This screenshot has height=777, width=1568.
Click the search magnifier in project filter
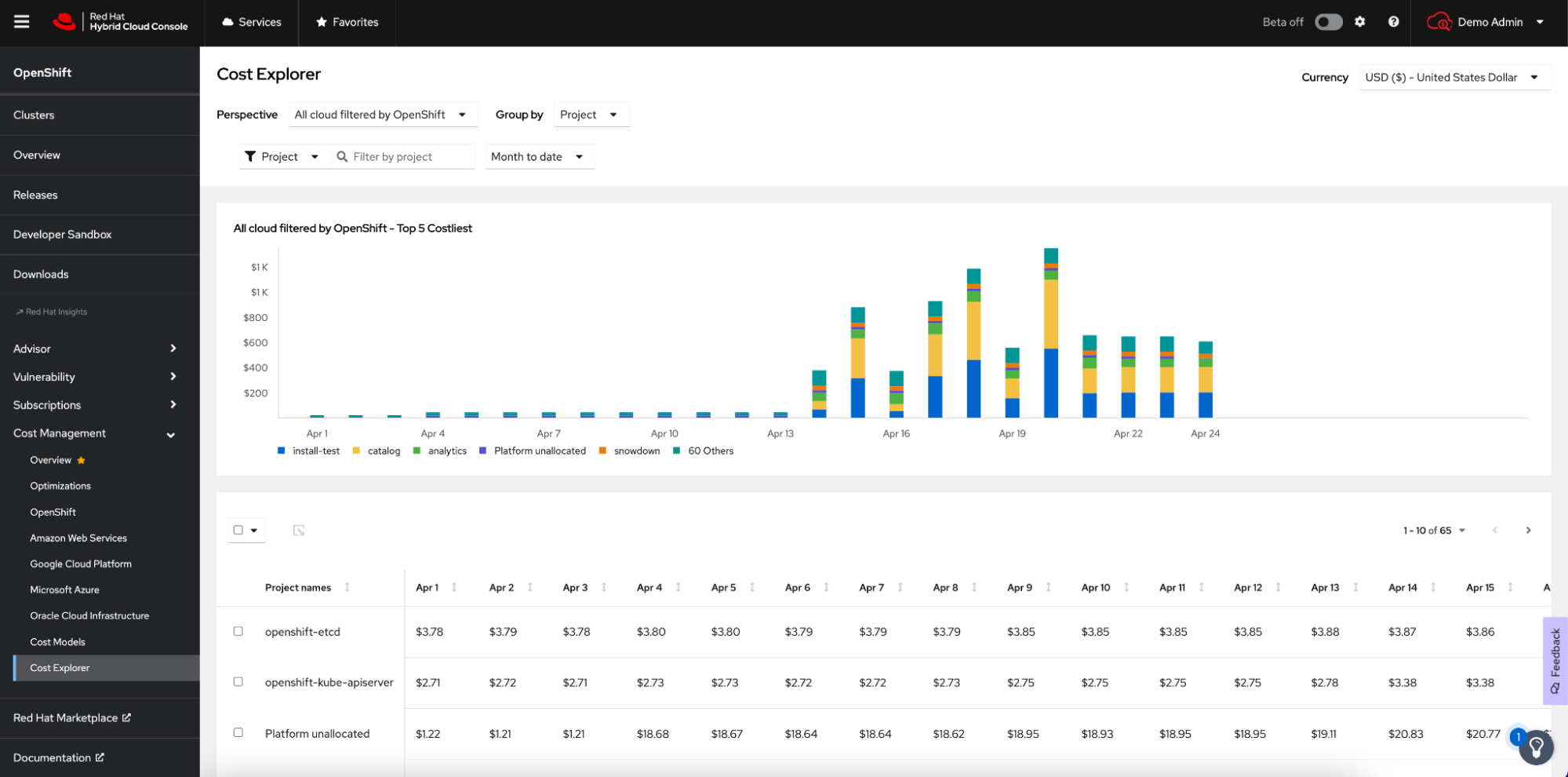click(342, 157)
